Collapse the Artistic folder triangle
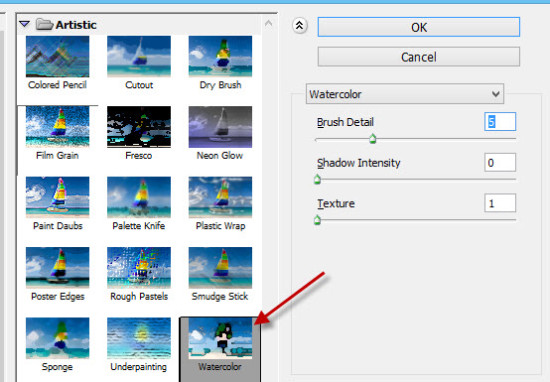This screenshot has width=550, height=382. 25,24
